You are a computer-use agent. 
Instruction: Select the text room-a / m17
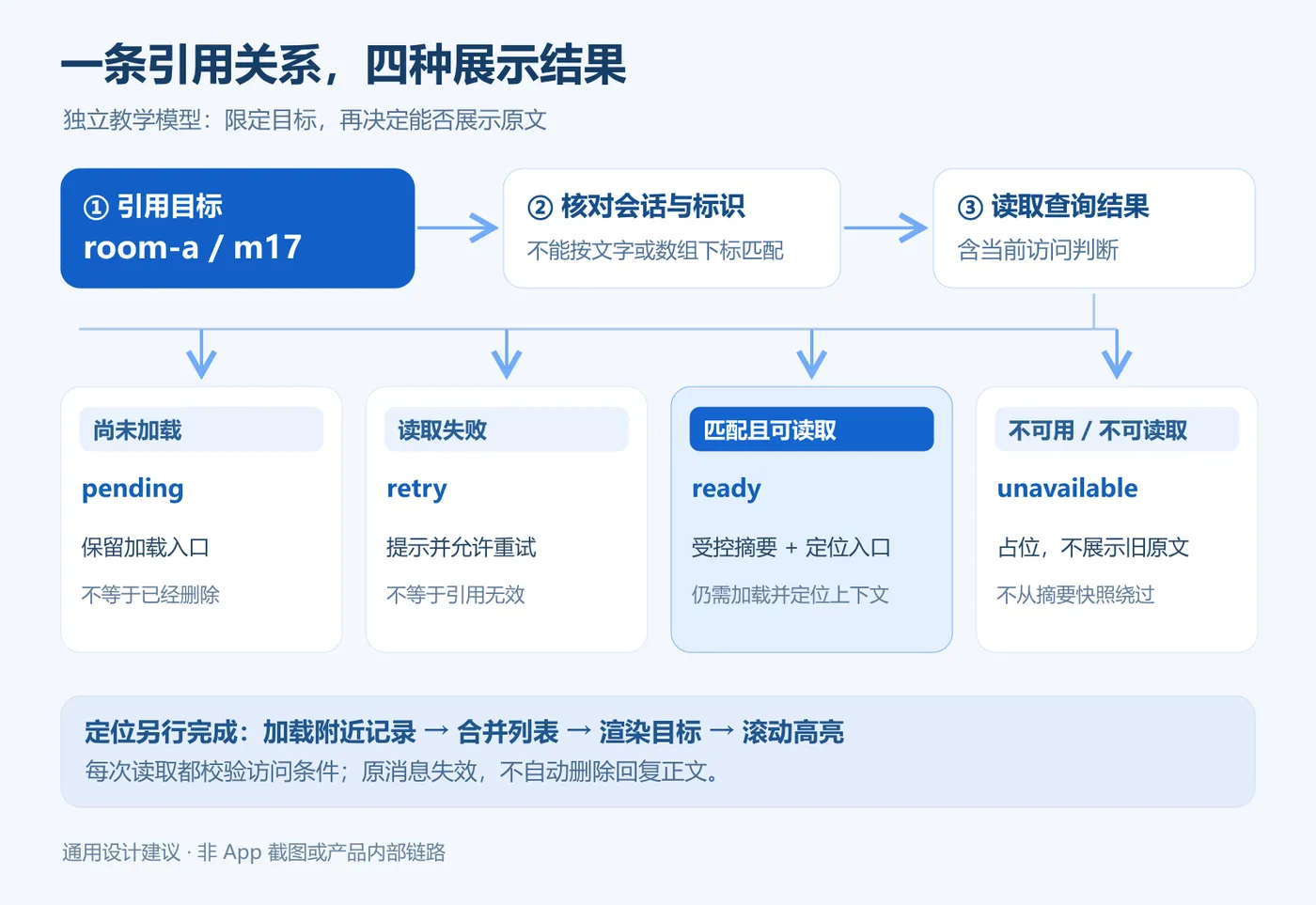point(193,247)
